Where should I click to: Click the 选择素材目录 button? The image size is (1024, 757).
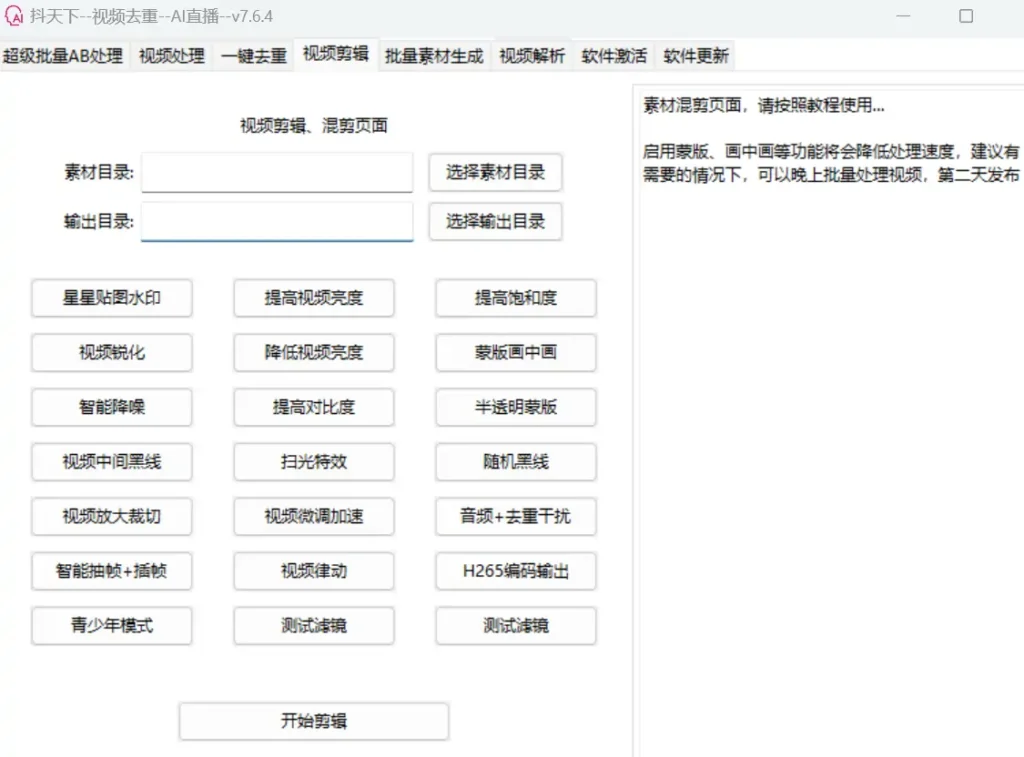[496, 172]
